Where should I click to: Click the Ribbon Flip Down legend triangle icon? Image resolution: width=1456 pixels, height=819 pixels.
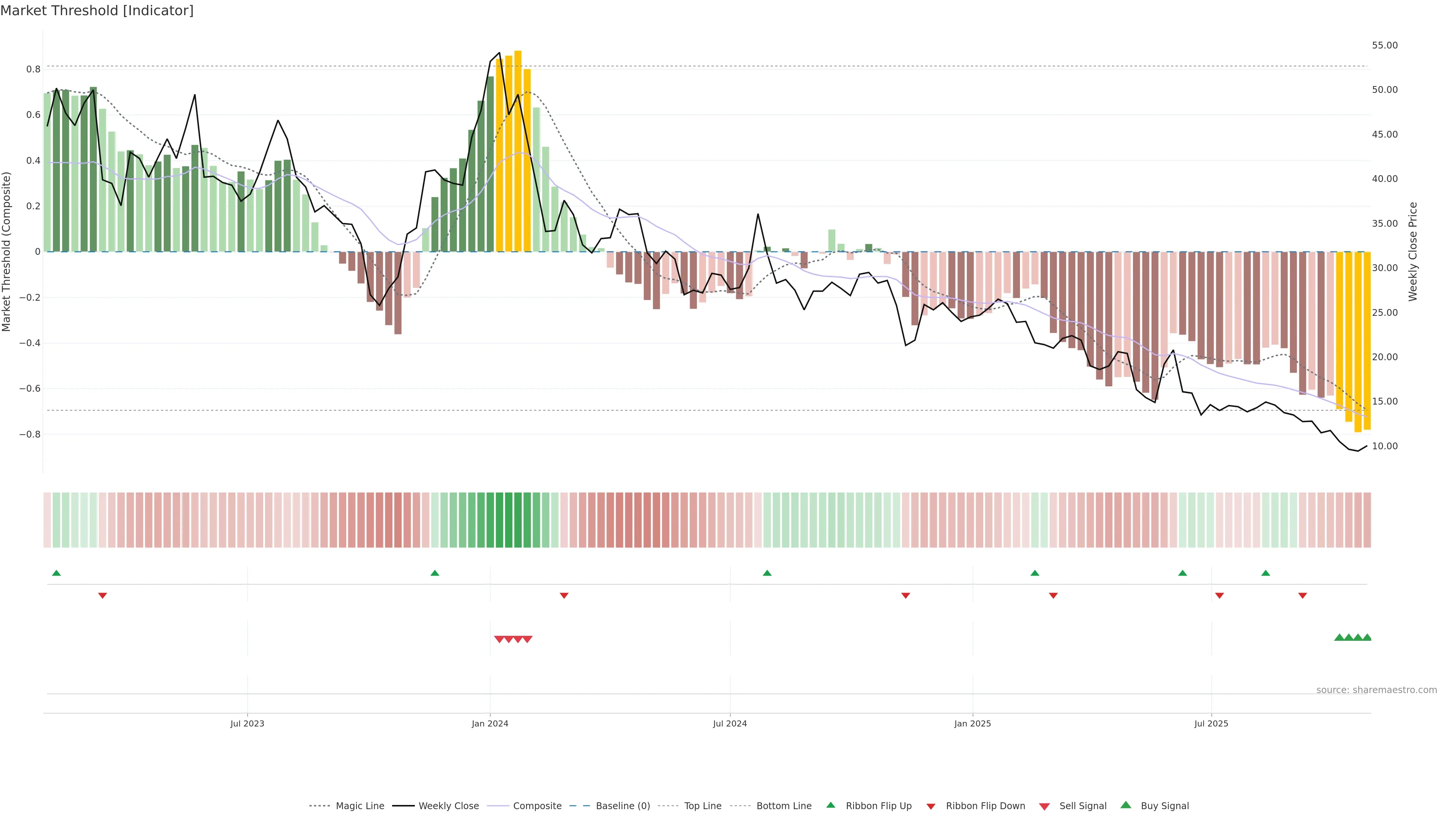tap(930, 806)
